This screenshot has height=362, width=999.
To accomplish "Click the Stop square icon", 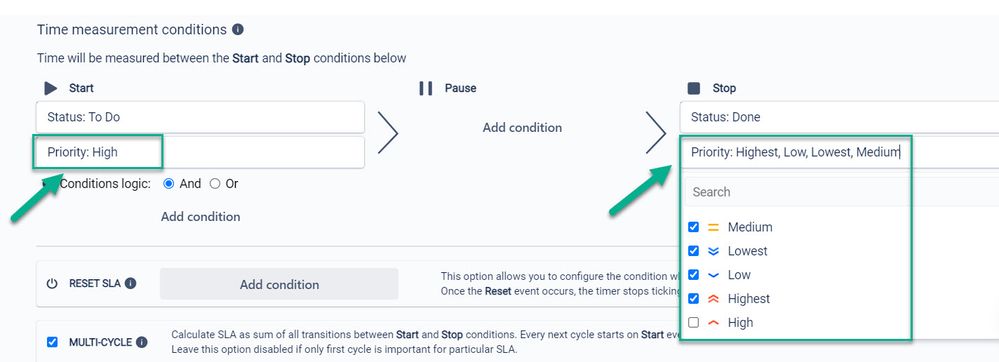I will [x=694, y=88].
